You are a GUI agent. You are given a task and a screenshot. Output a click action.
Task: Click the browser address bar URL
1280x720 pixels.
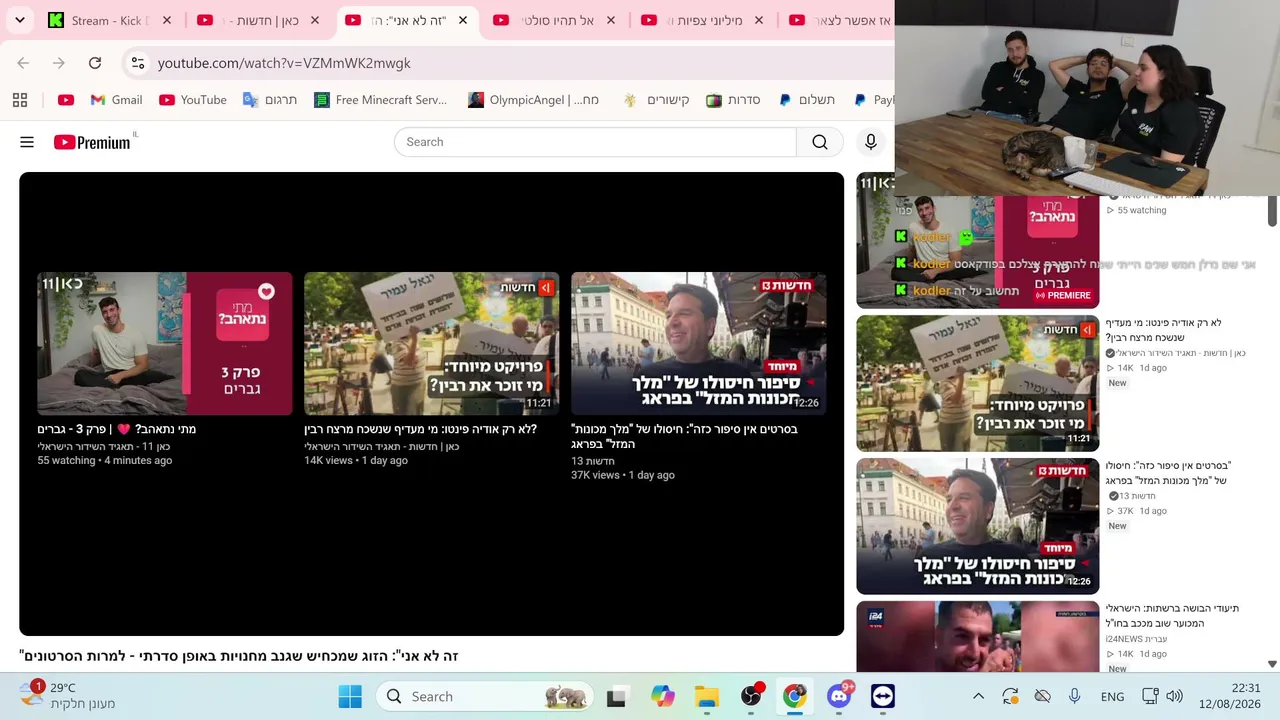284,63
